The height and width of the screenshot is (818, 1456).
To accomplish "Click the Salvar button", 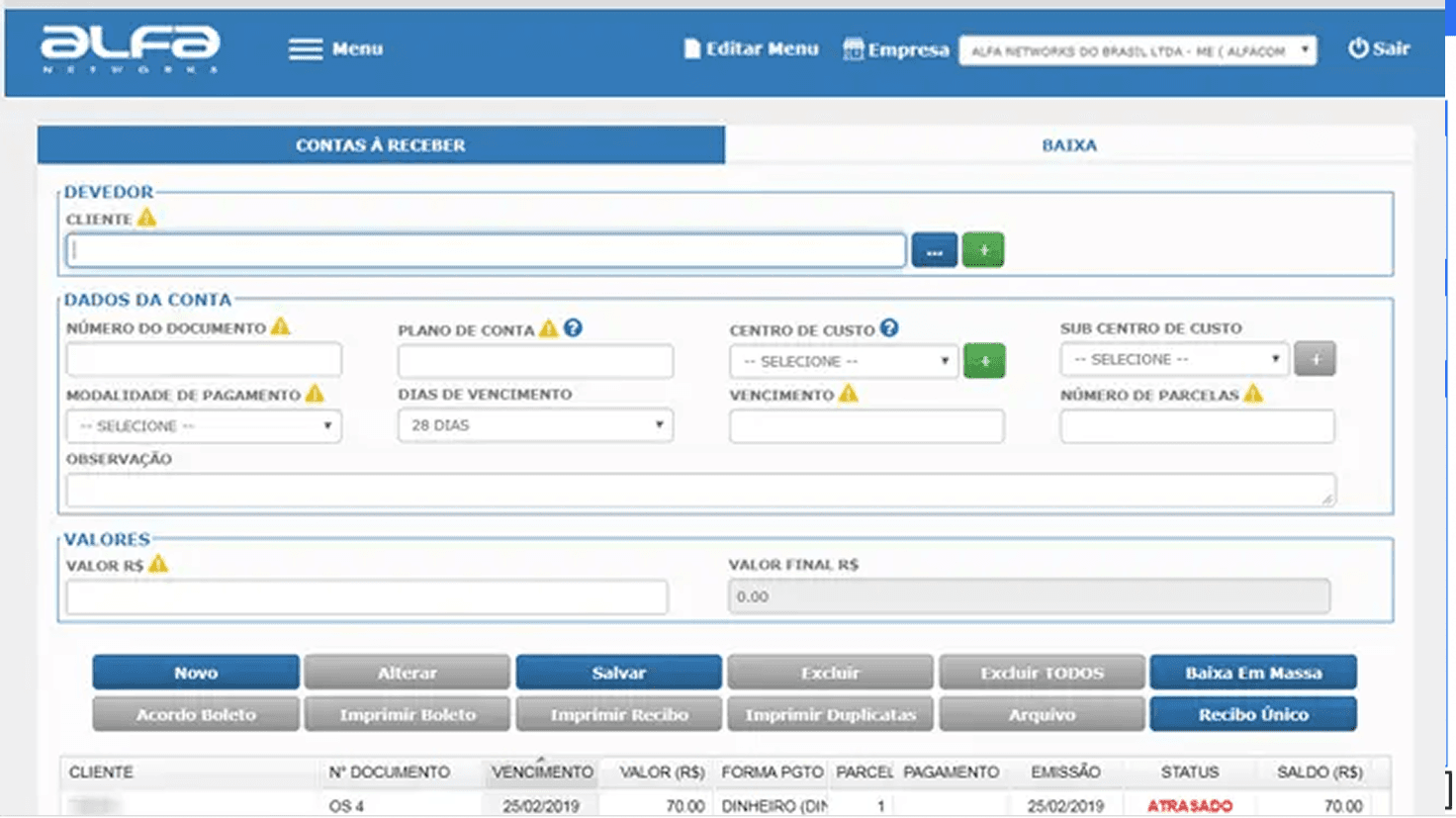I will [618, 673].
